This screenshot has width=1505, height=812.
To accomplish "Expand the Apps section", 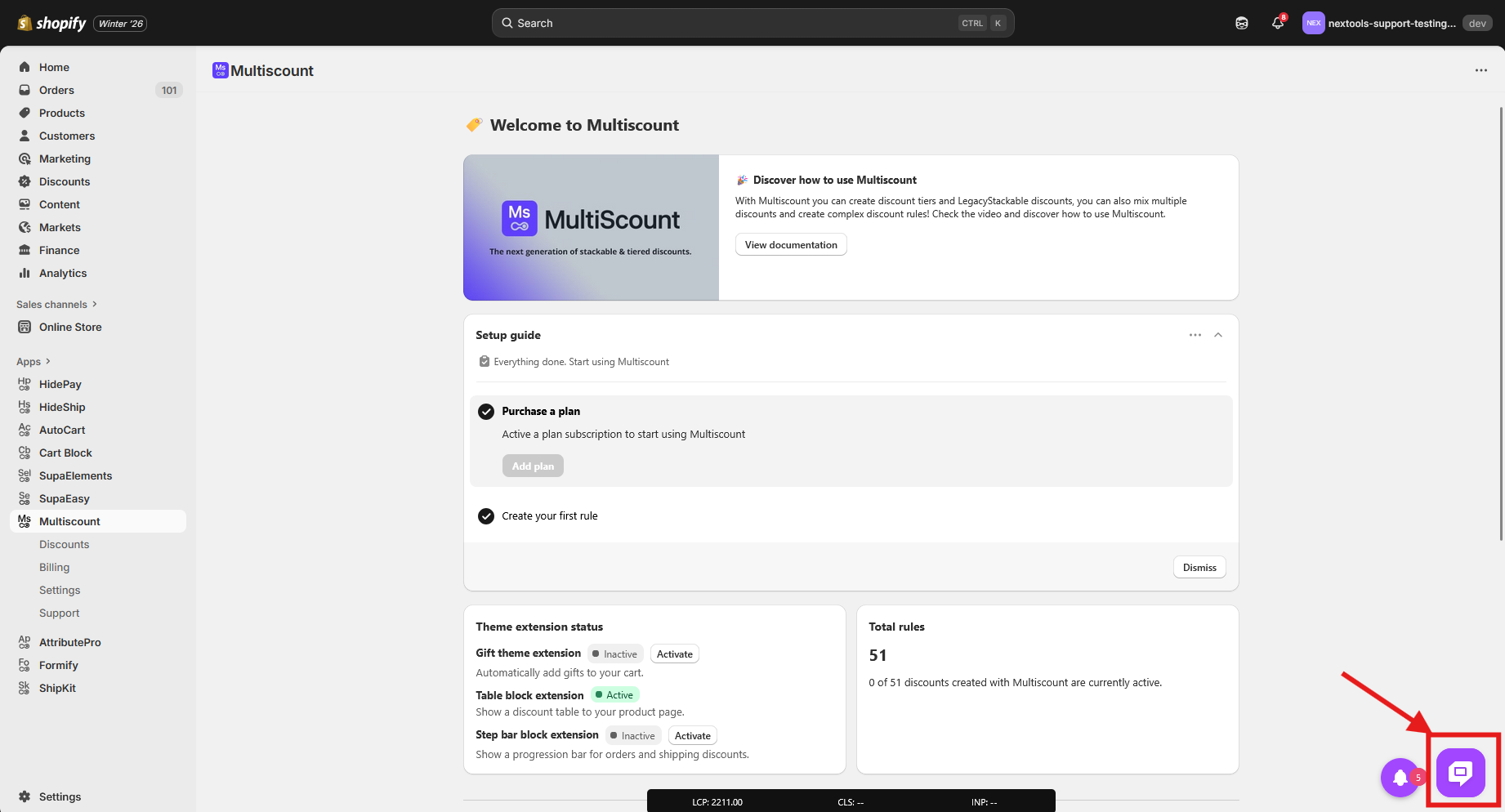I will tap(33, 362).
